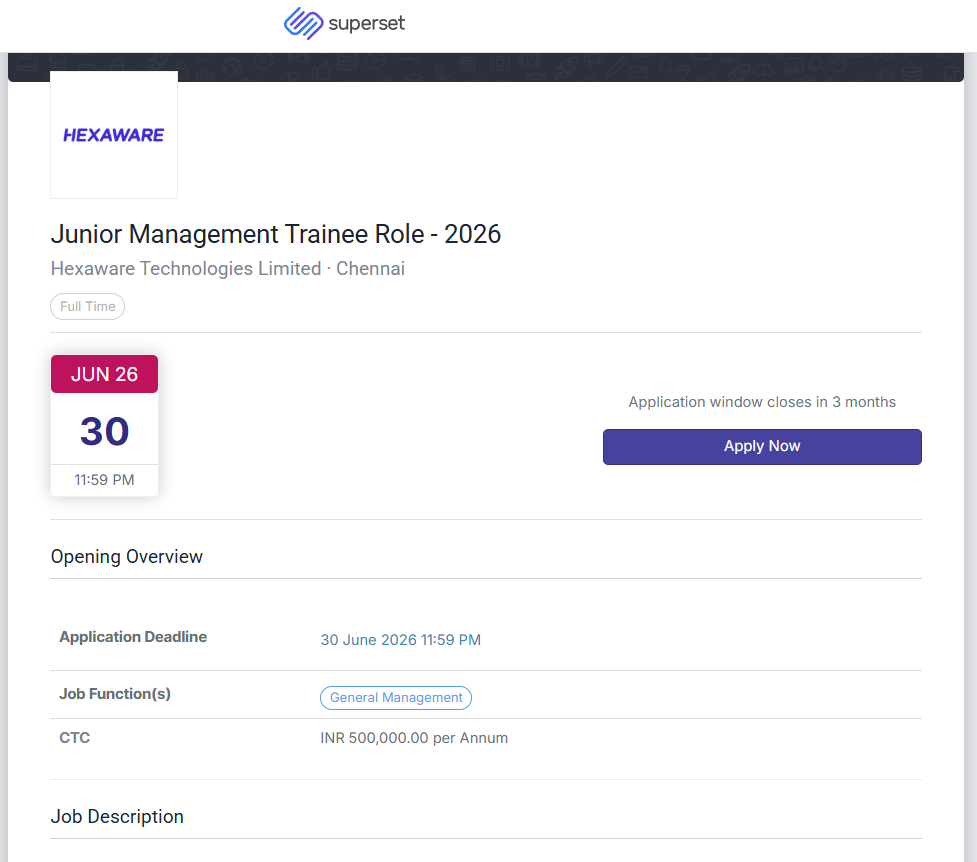The image size is (977, 862).
Task: Click the 11:59 PM calendar time
Action: (x=104, y=480)
